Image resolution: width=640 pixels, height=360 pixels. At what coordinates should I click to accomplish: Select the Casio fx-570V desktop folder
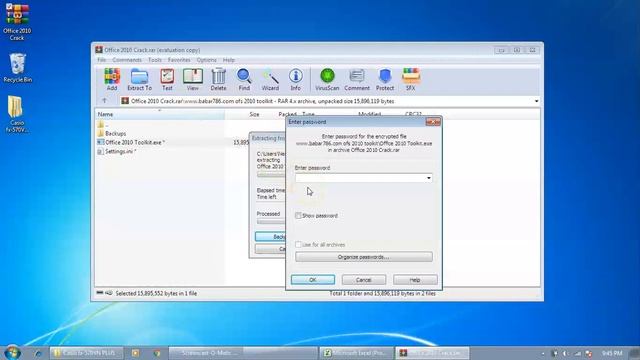pyautogui.click(x=16, y=114)
